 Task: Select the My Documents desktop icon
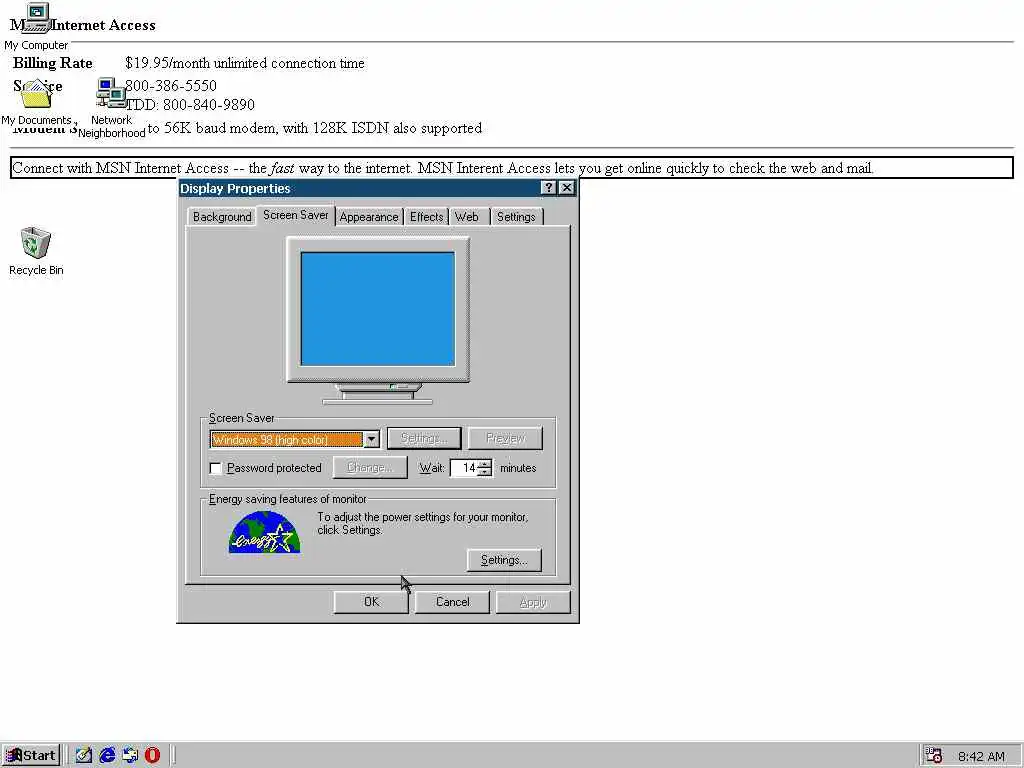pos(36,101)
